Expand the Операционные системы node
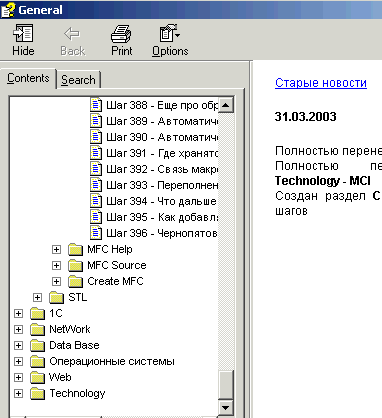 pyautogui.click(x=18, y=361)
